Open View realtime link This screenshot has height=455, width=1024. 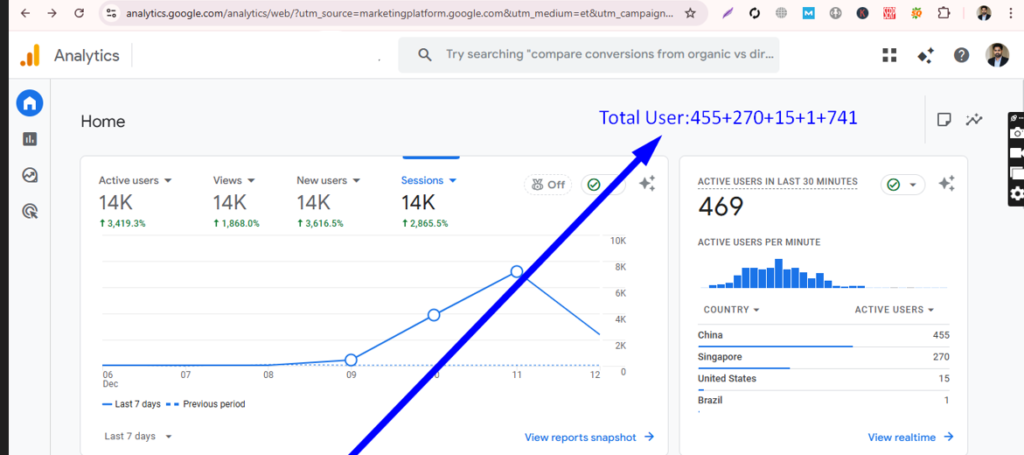coord(910,437)
